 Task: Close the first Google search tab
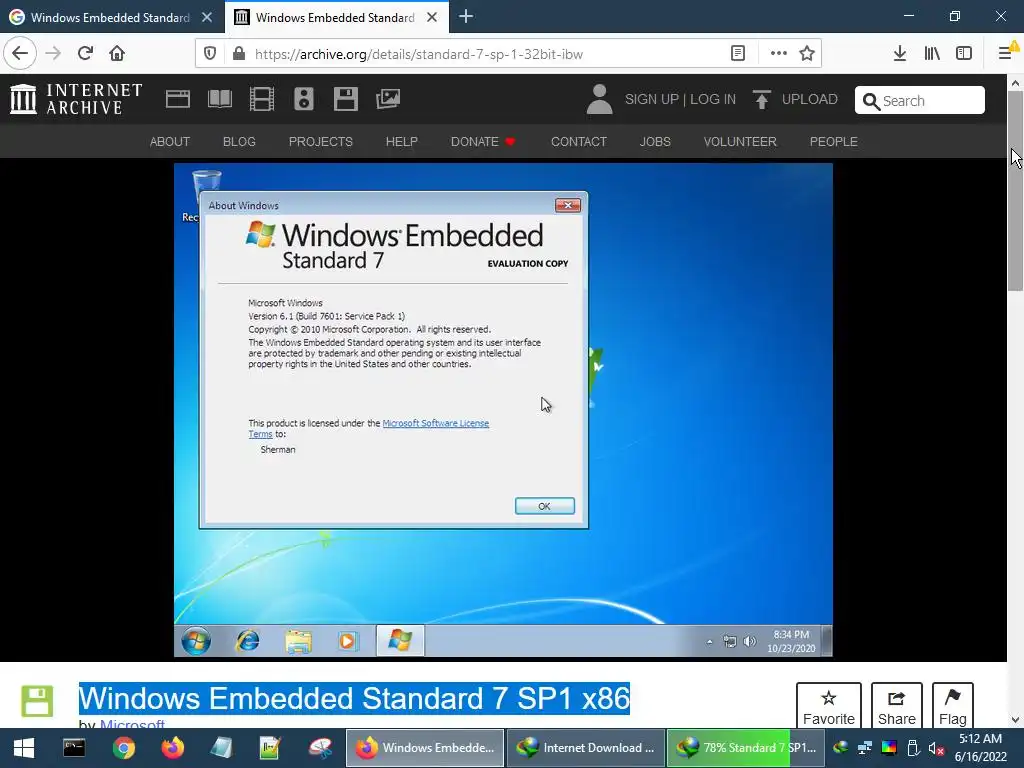[x=207, y=18]
